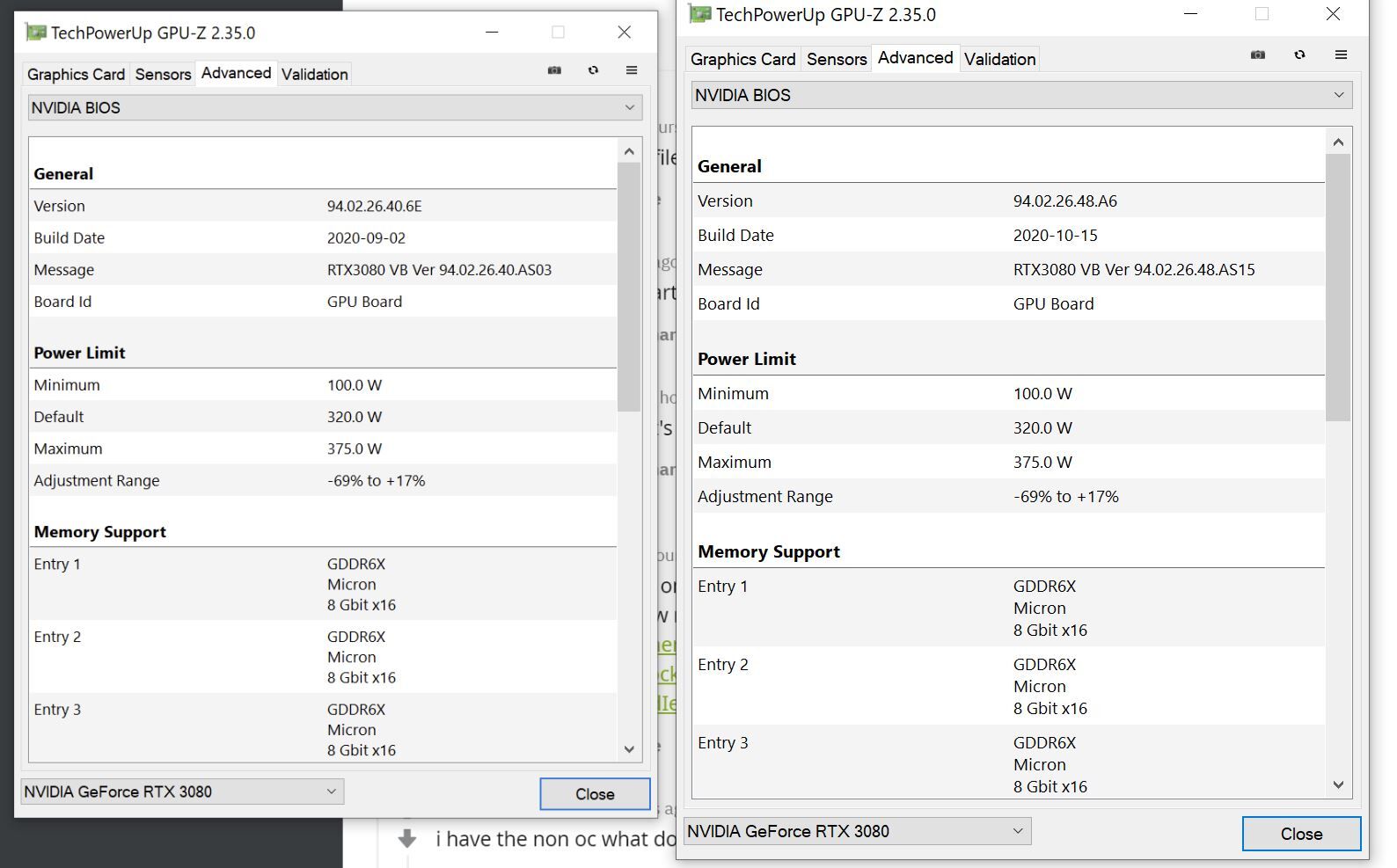Click Minimum 100.0 W value in left window
Image resolution: width=1397 pixels, height=868 pixels.
coord(355,385)
